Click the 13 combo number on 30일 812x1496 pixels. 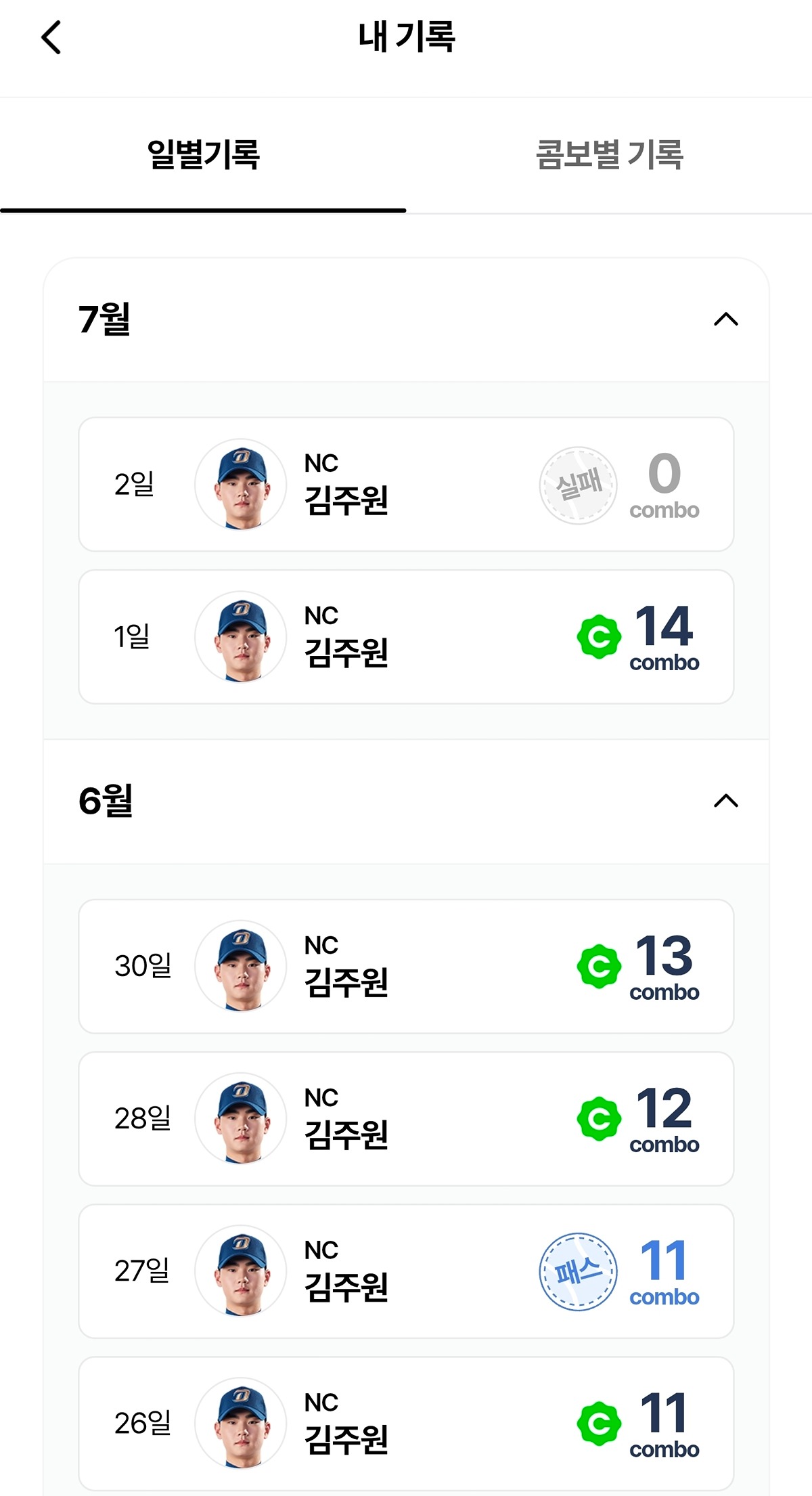coord(664,955)
